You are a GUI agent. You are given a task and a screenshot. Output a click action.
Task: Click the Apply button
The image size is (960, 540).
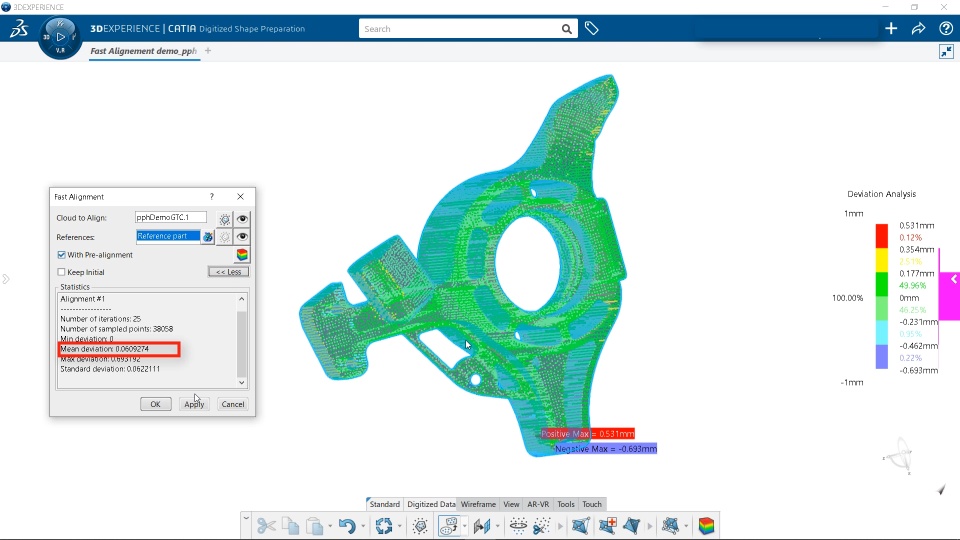(194, 404)
